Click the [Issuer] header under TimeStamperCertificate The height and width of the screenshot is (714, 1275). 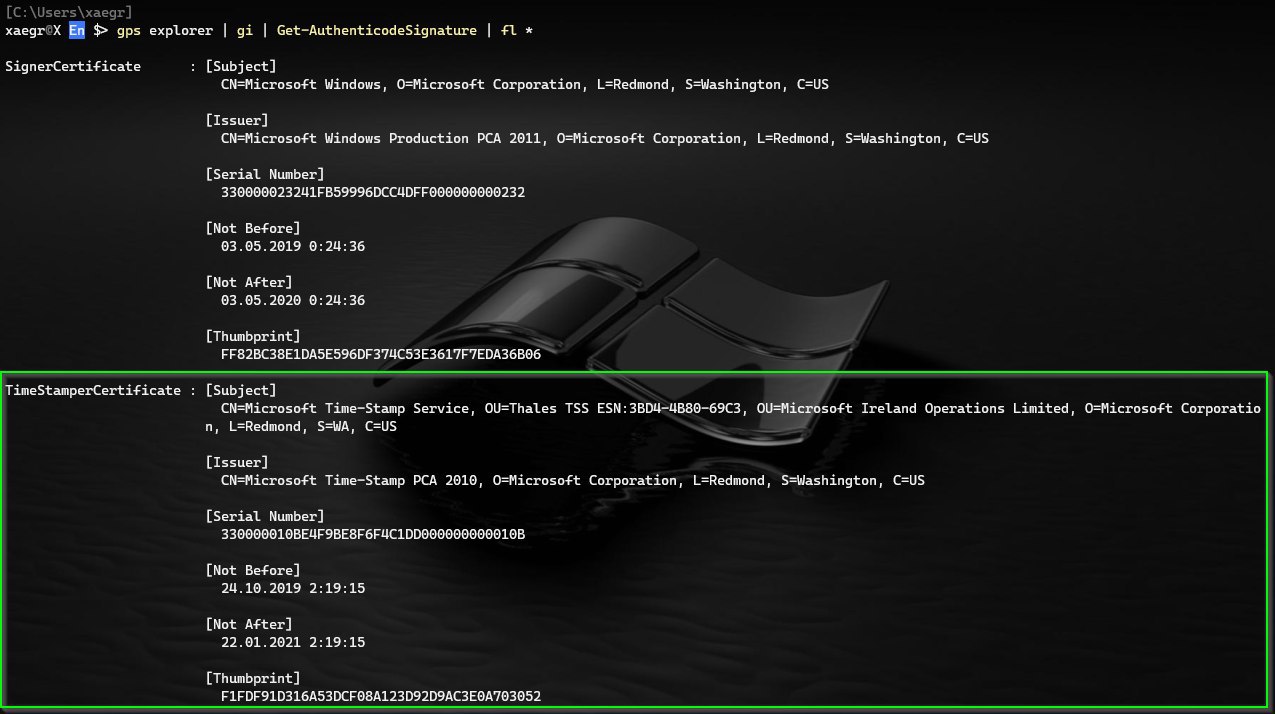tap(237, 462)
